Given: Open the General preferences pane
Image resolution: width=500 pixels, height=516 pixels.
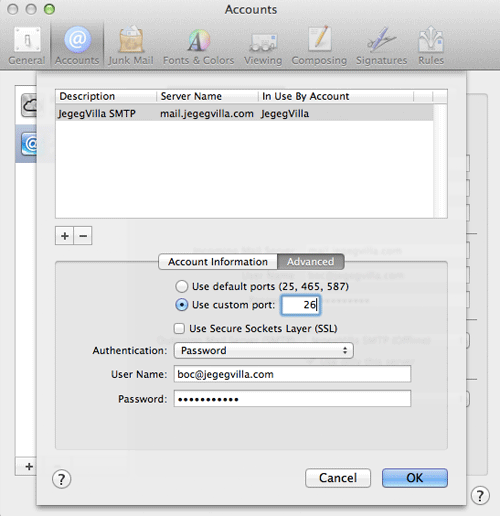Looking at the screenshot, I should tap(27, 46).
